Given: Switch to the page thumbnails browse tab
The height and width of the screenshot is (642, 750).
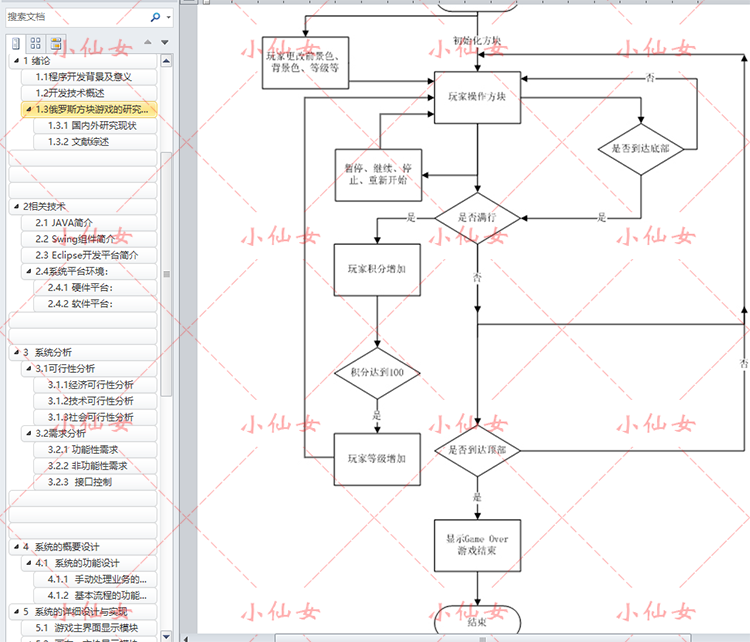Looking at the screenshot, I should tap(35, 44).
